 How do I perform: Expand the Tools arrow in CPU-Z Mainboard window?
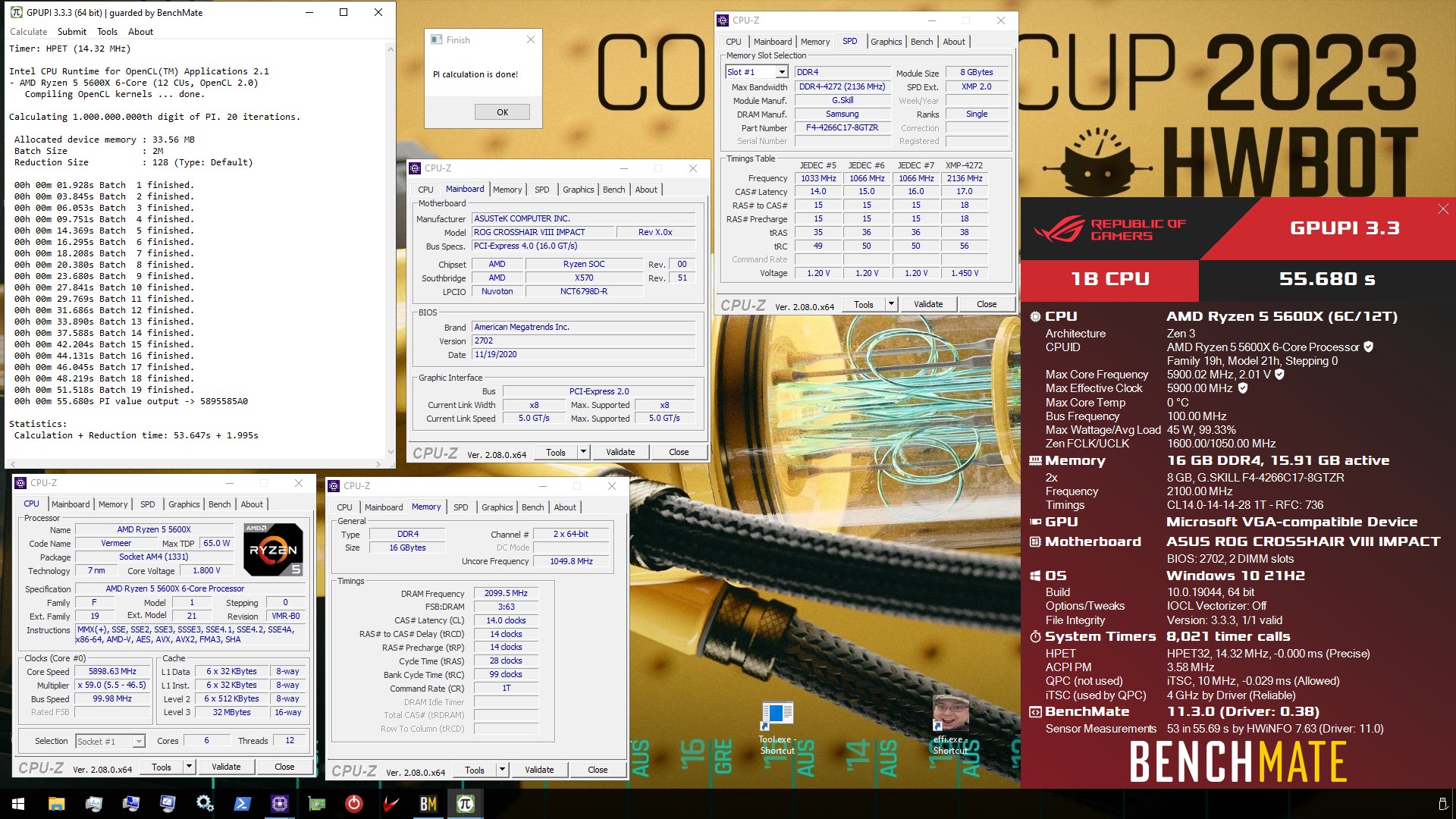(583, 452)
